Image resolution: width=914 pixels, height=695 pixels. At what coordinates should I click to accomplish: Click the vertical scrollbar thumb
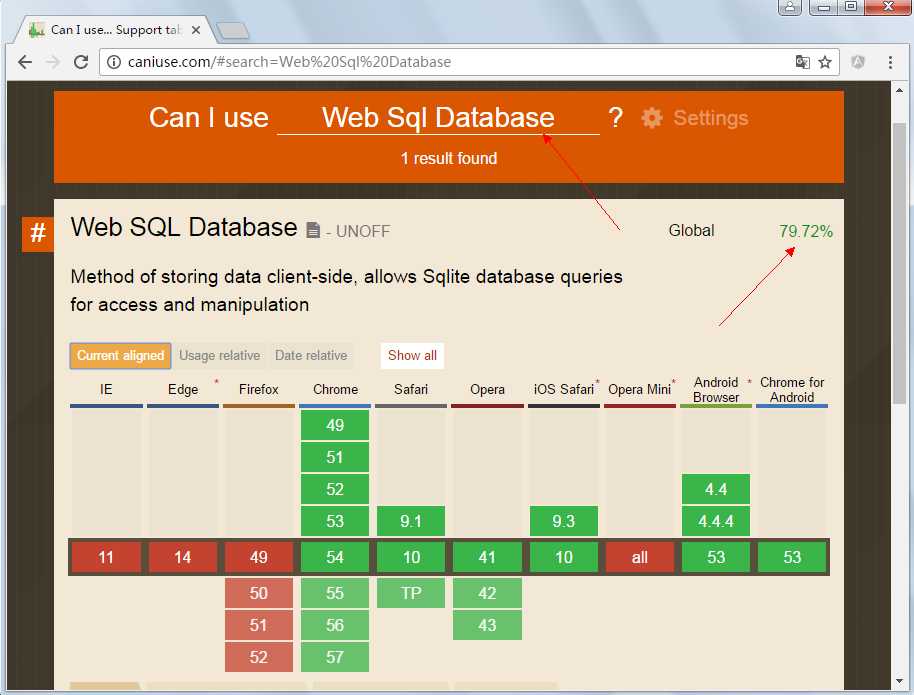(899, 264)
